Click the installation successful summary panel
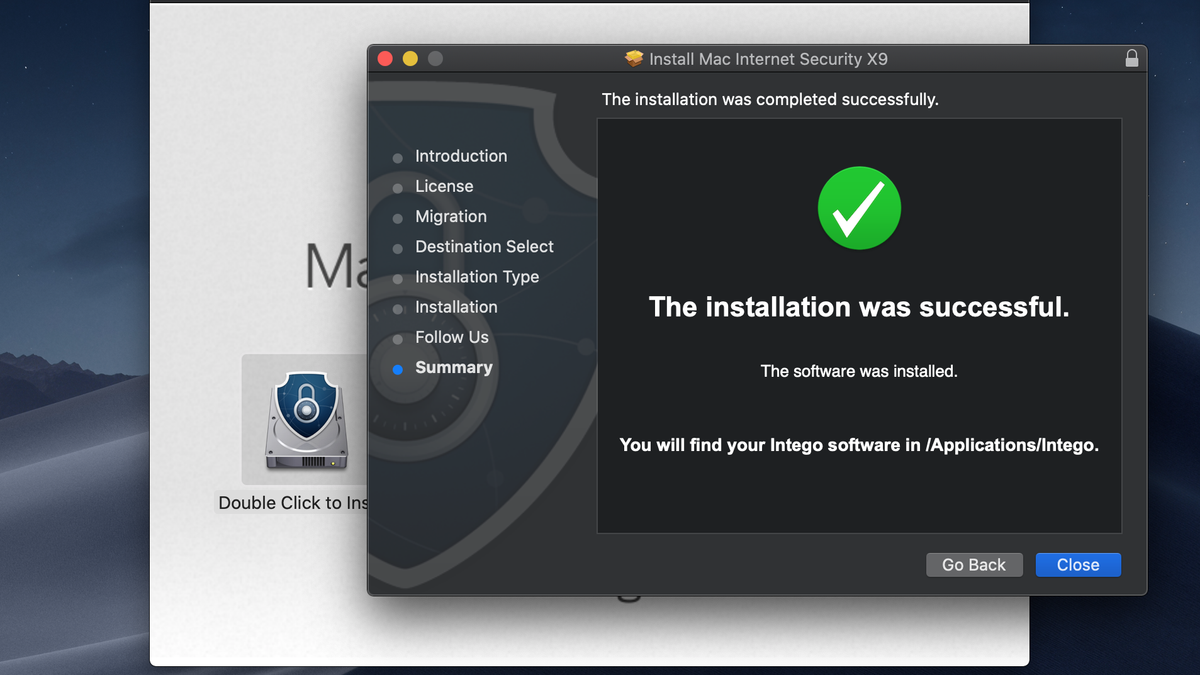1200x675 pixels. (x=859, y=325)
